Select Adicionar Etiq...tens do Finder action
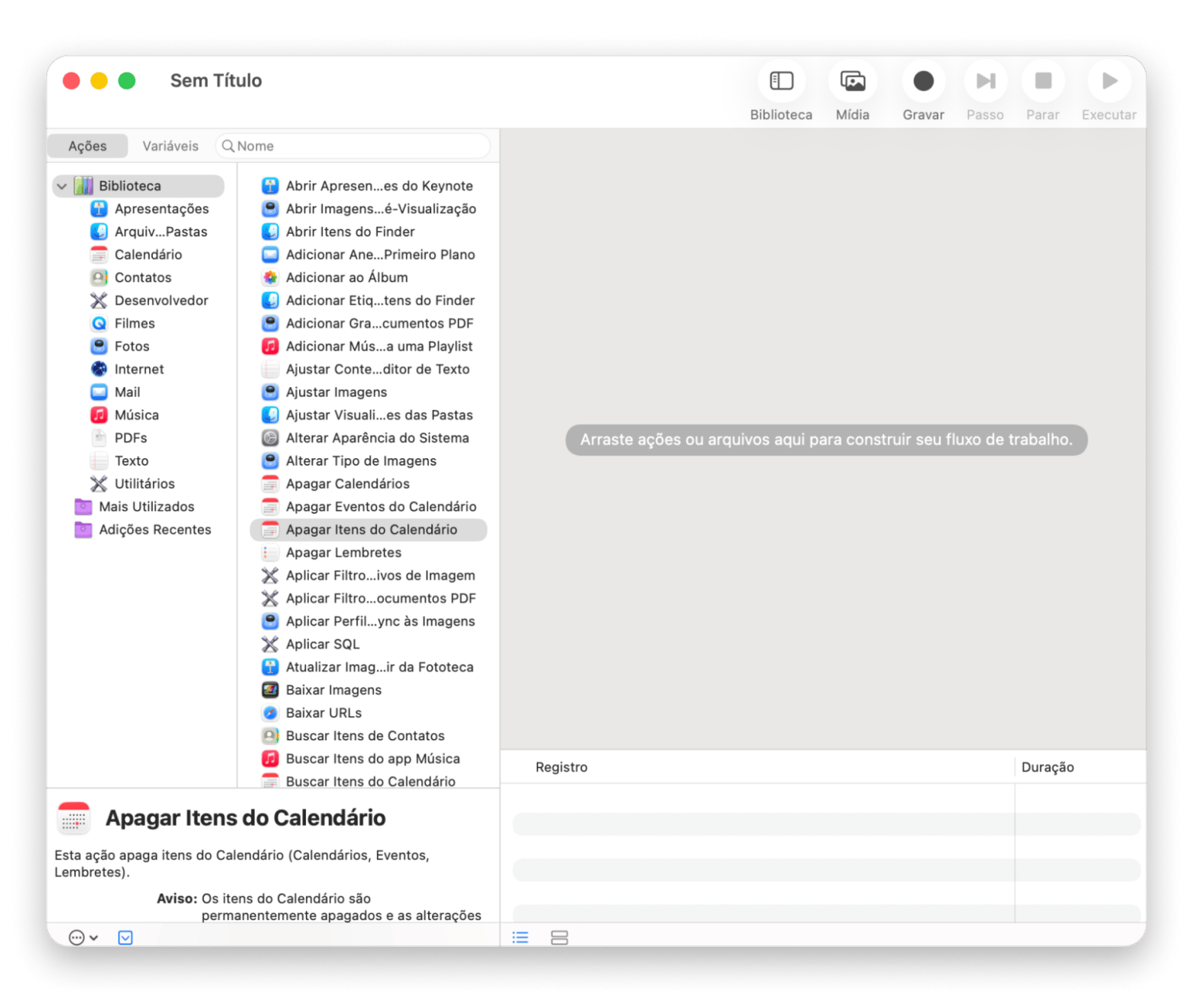The width and height of the screenshot is (1193, 1008). coord(368,301)
